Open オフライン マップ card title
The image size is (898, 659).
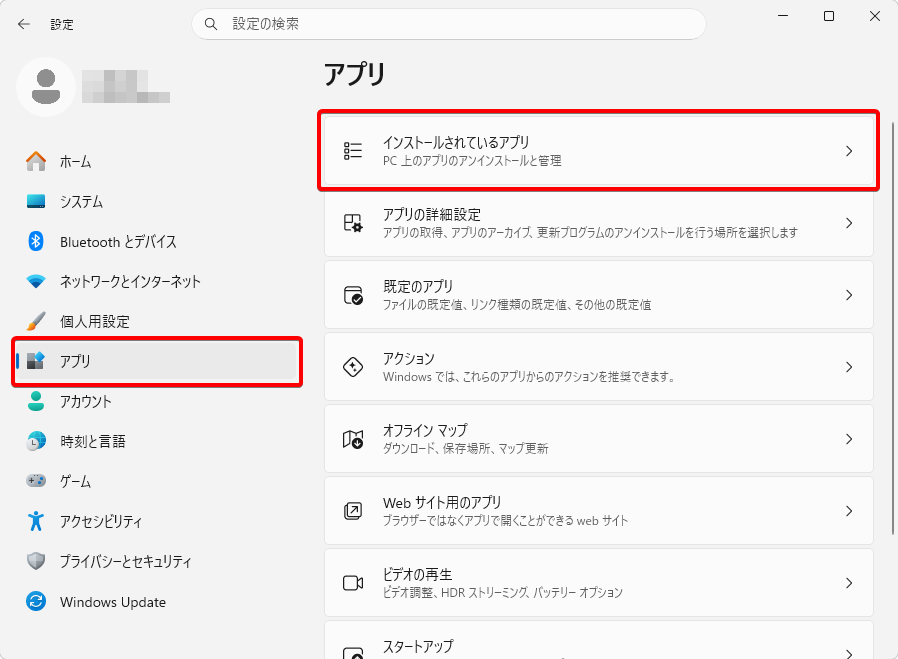pos(425,430)
